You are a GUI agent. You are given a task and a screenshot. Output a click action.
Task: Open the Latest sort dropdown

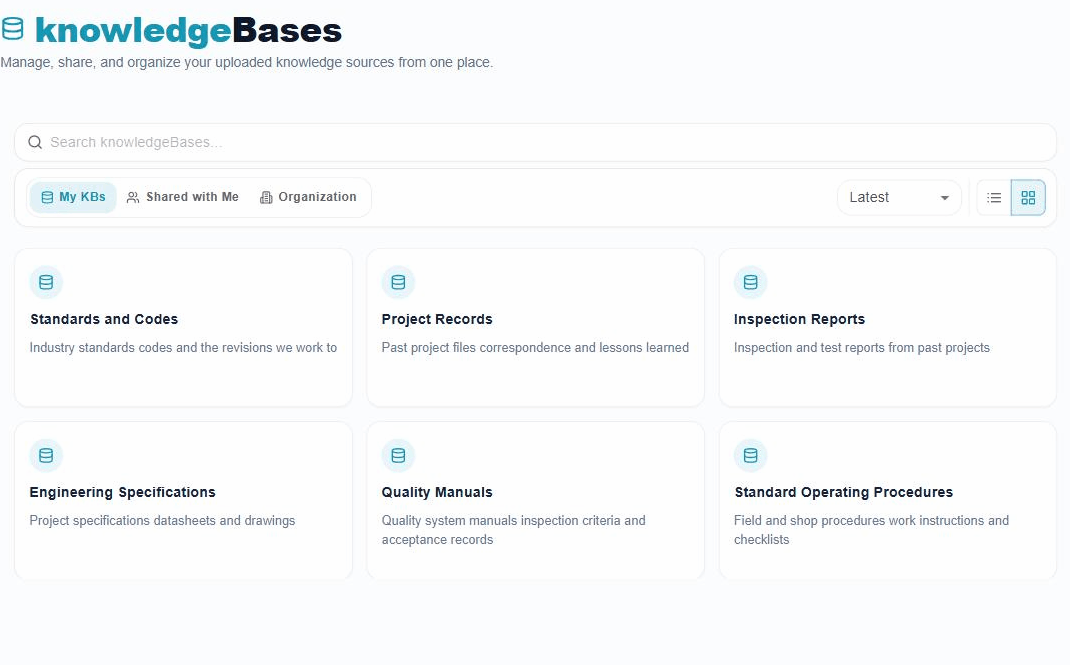pyautogui.click(x=899, y=198)
